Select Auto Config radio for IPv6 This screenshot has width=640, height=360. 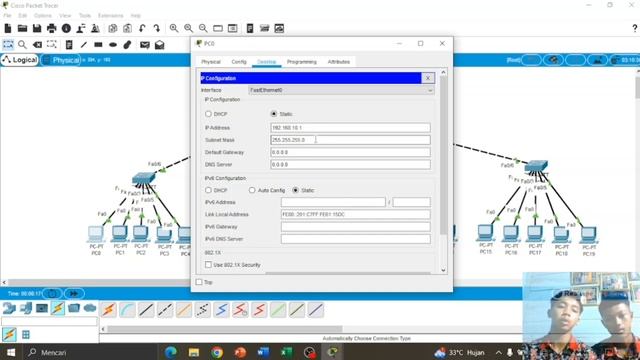(252, 190)
